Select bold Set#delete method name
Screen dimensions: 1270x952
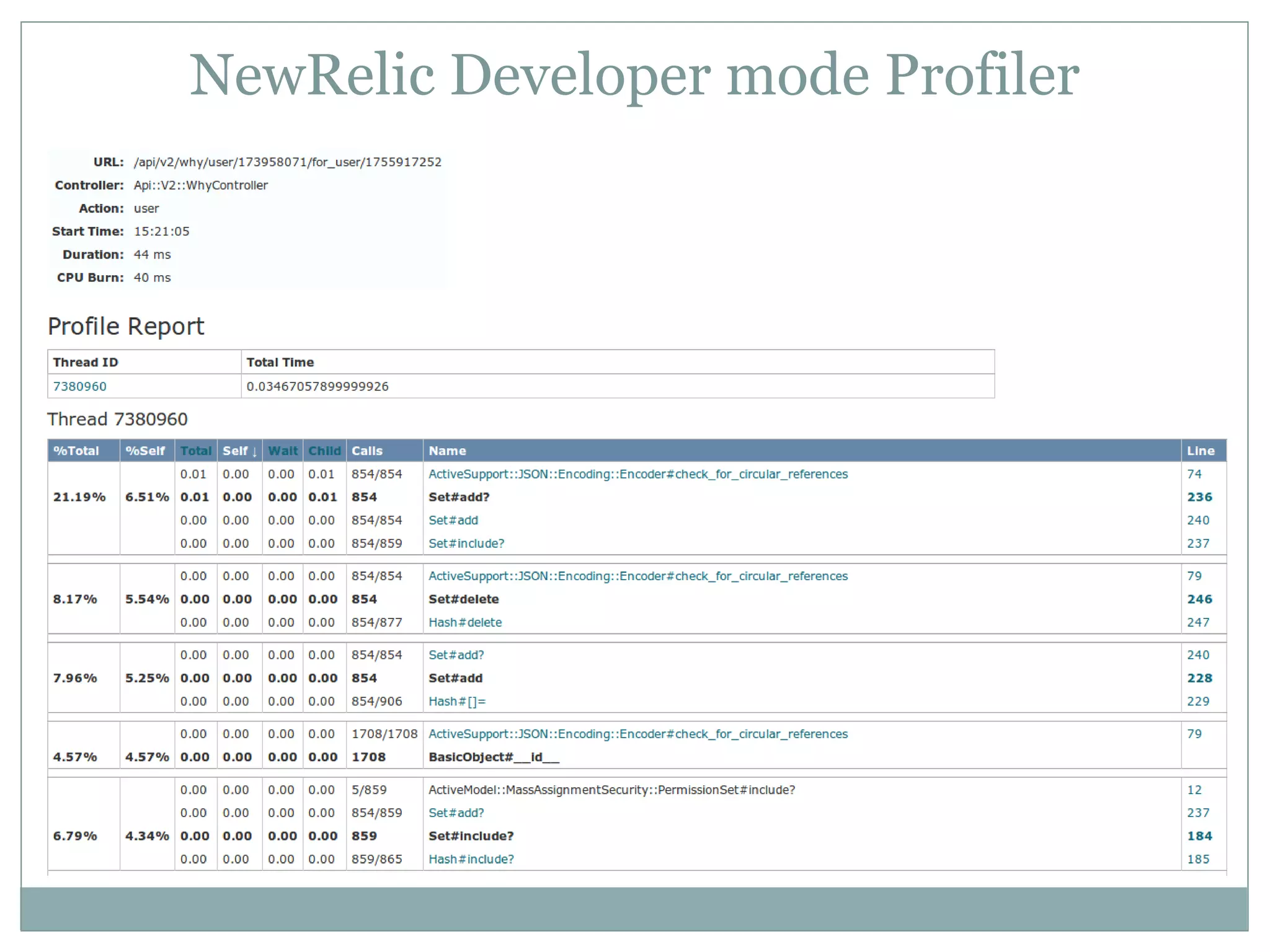click(x=464, y=599)
